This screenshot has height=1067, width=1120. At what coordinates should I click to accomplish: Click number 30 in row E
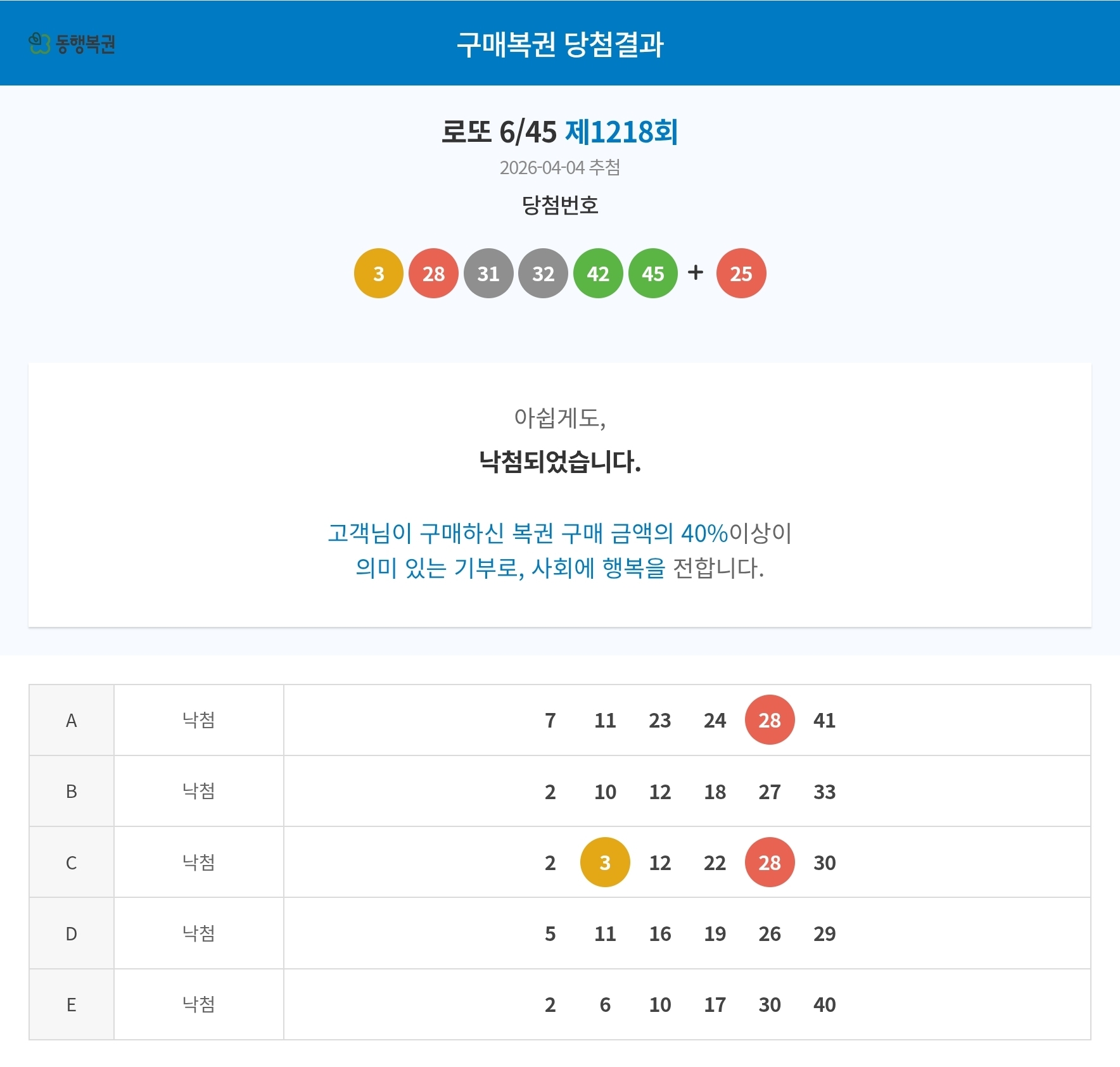[x=770, y=1004]
